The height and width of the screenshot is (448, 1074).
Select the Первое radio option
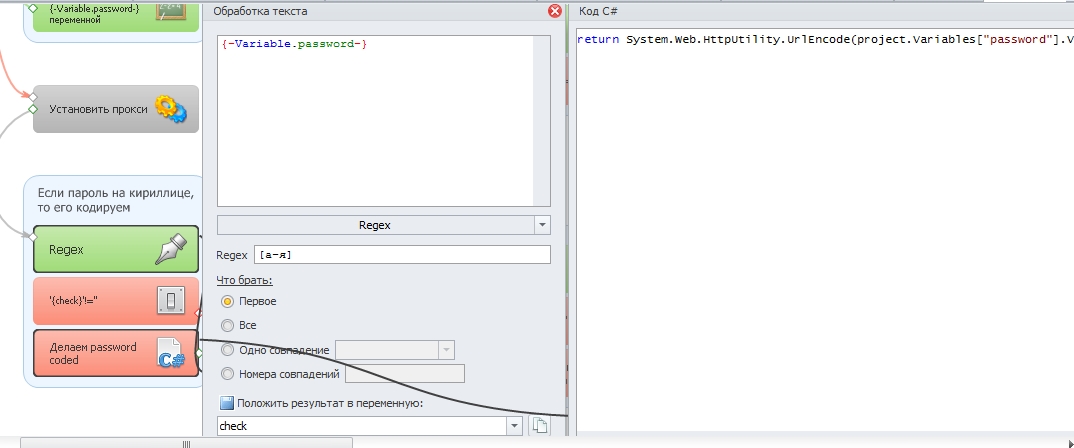pos(227,301)
